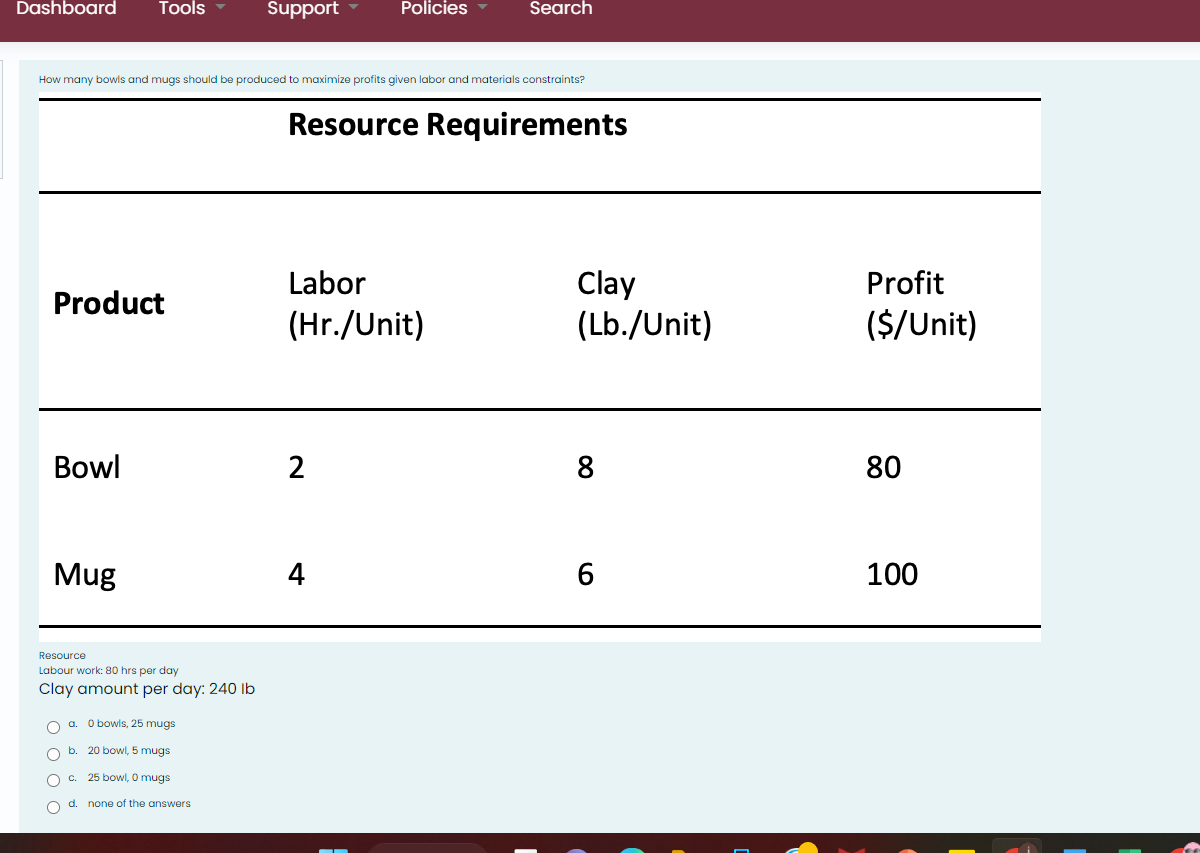
Task: Open the Support dropdown
Action: 310,10
